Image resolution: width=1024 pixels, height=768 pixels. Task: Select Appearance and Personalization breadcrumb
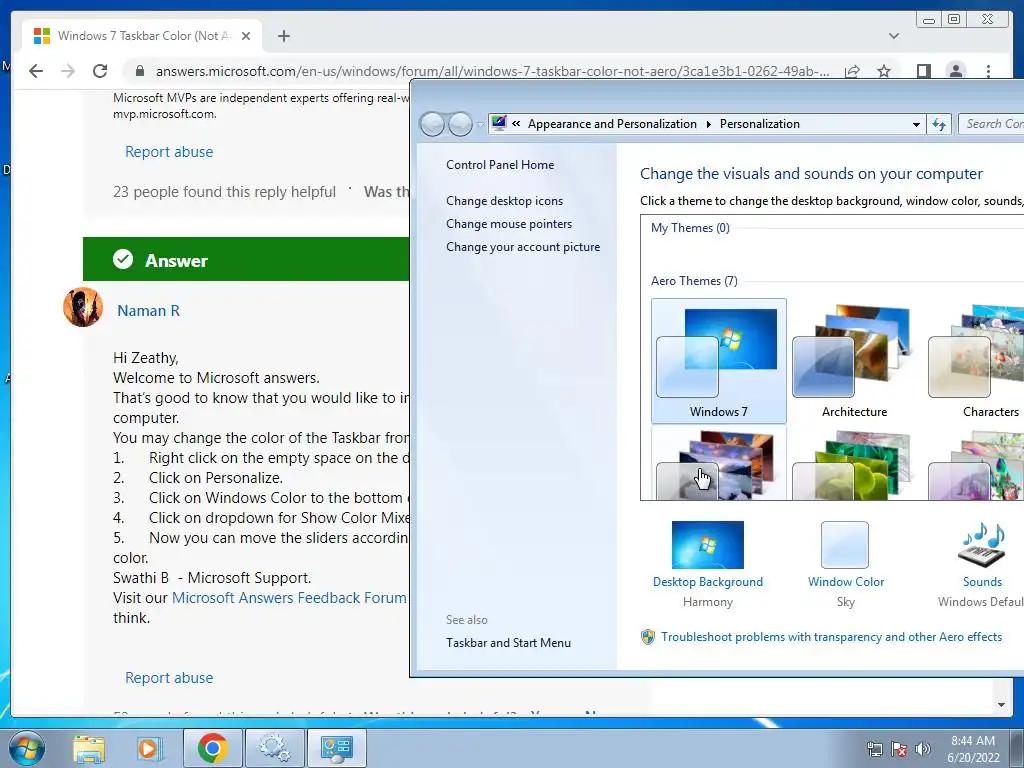coord(612,124)
